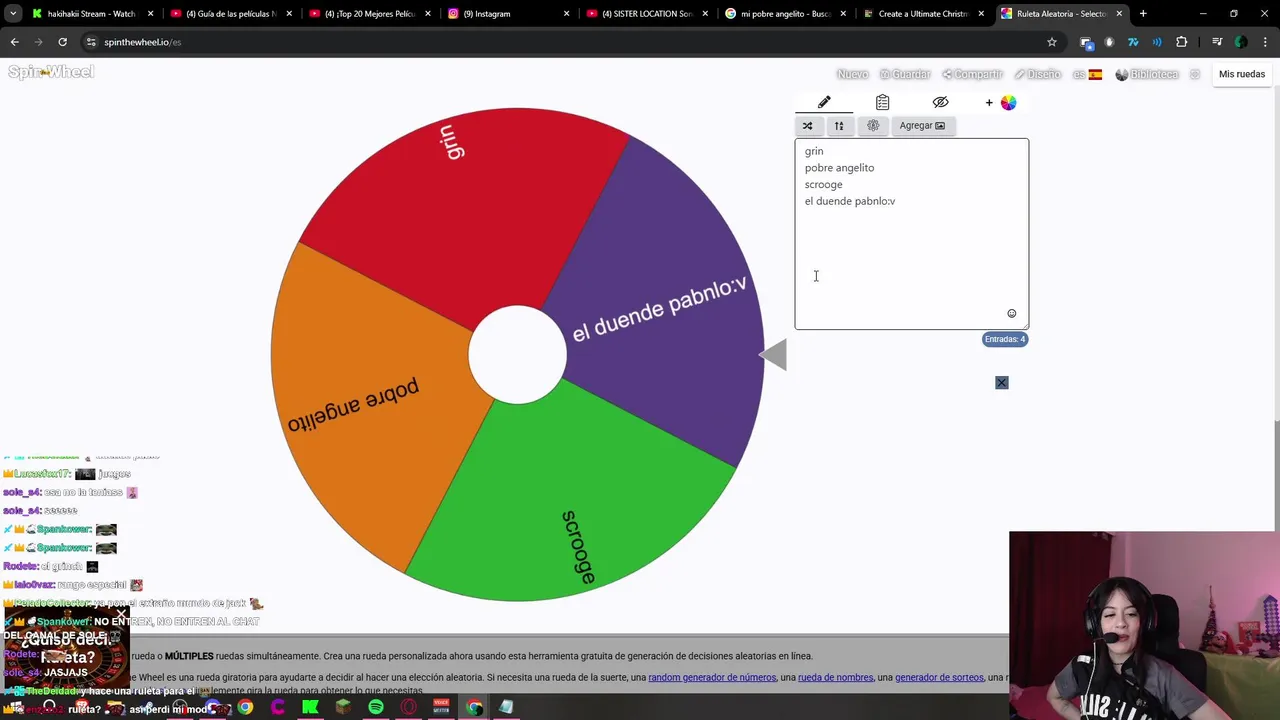Open Minecraft block icon in taskbar
Image resolution: width=1280 pixels, height=720 pixels.
tap(343, 707)
